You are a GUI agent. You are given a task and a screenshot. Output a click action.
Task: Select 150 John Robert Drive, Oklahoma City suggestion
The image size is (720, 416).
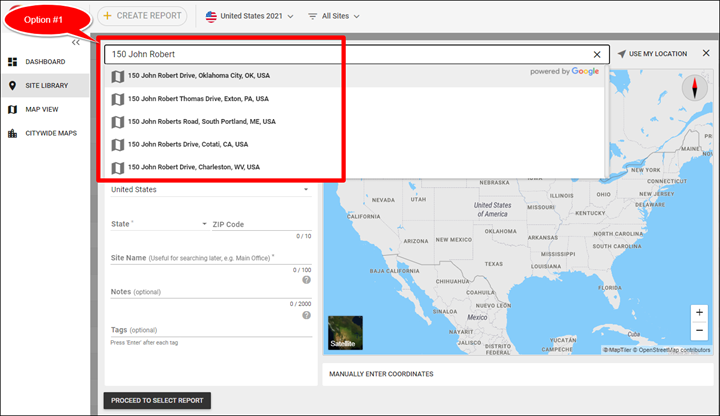[198, 75]
